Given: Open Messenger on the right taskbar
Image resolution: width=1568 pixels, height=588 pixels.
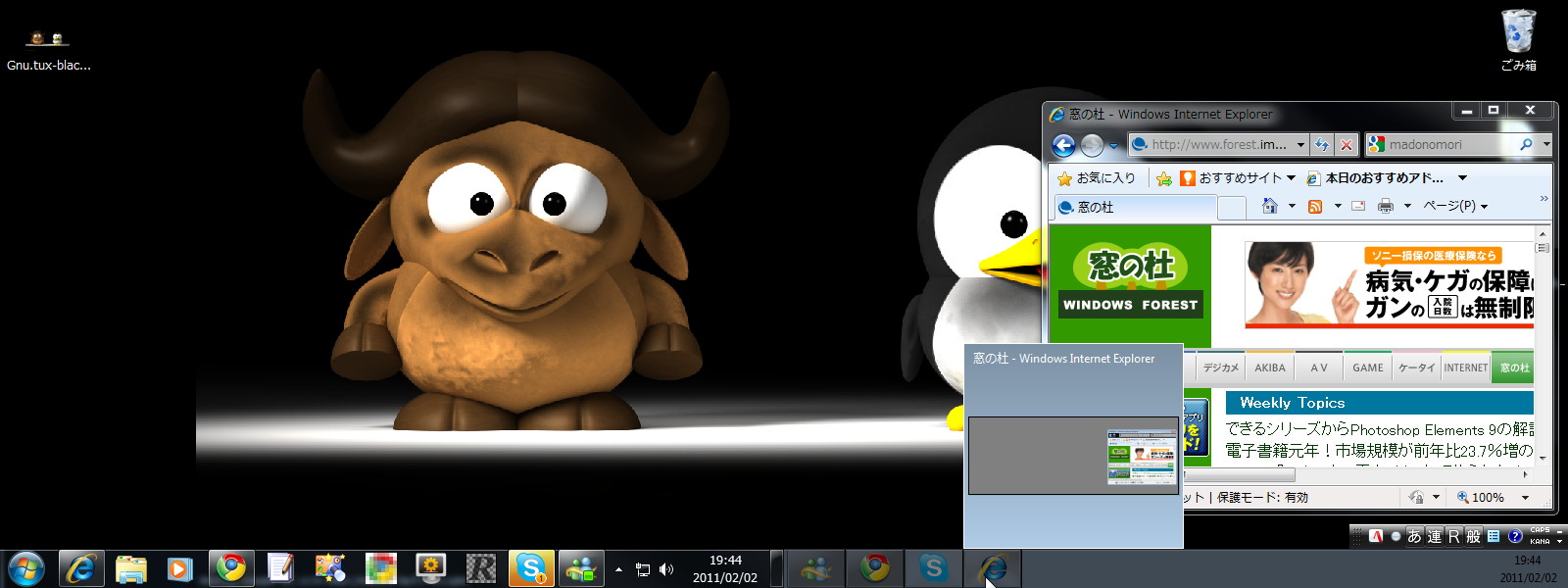Looking at the screenshot, I should (815, 567).
